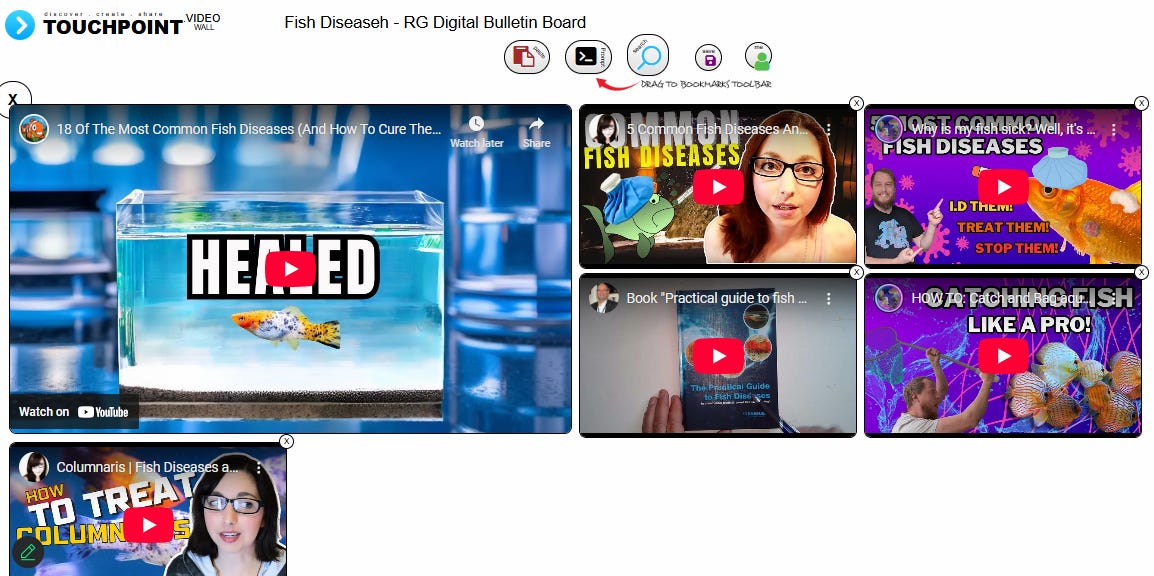1154x576 pixels.
Task: Open channel avatar on Practical guide book video
Action: point(603,298)
